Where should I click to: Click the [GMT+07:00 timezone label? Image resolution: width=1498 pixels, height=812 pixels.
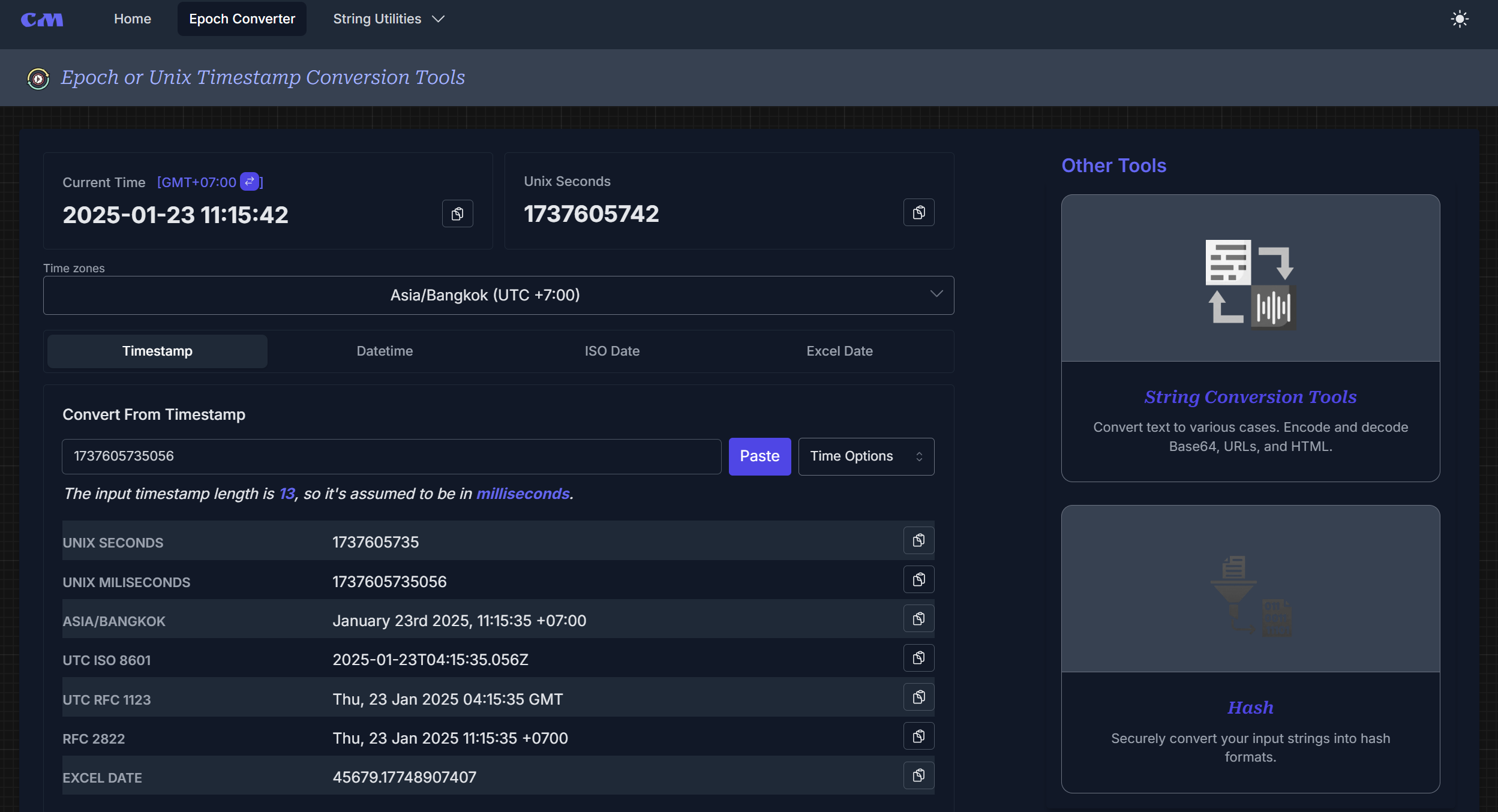(x=197, y=182)
